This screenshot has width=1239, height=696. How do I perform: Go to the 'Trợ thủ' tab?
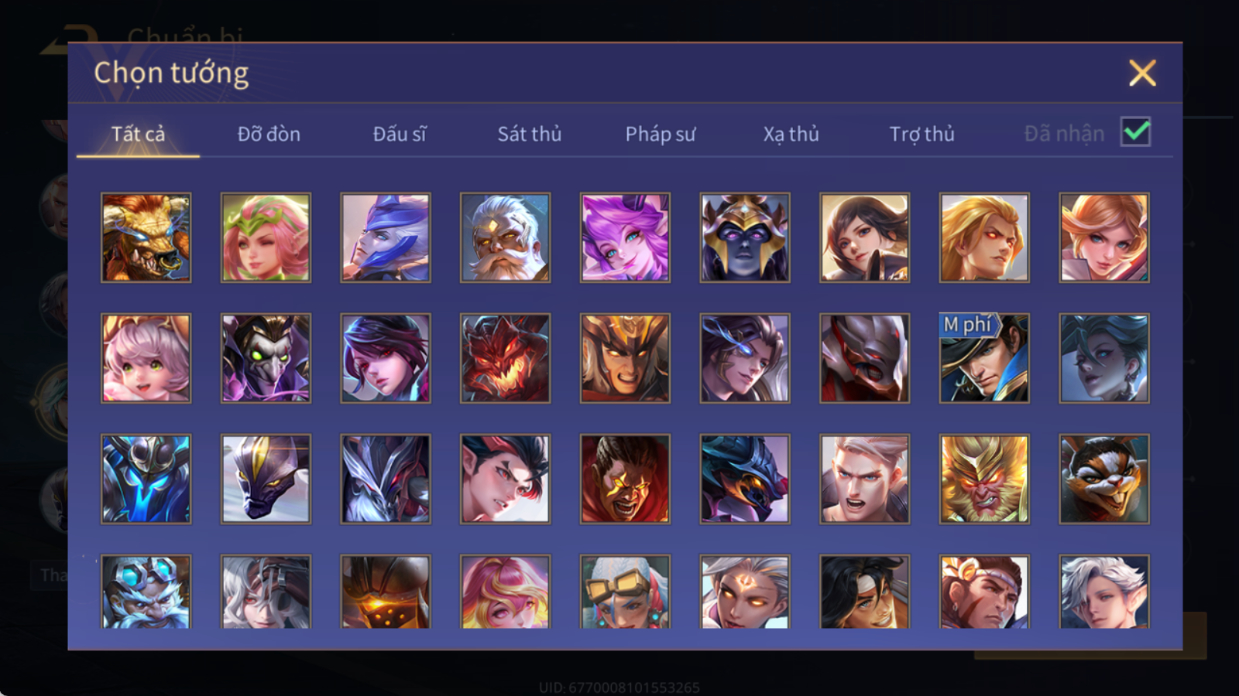click(x=922, y=134)
